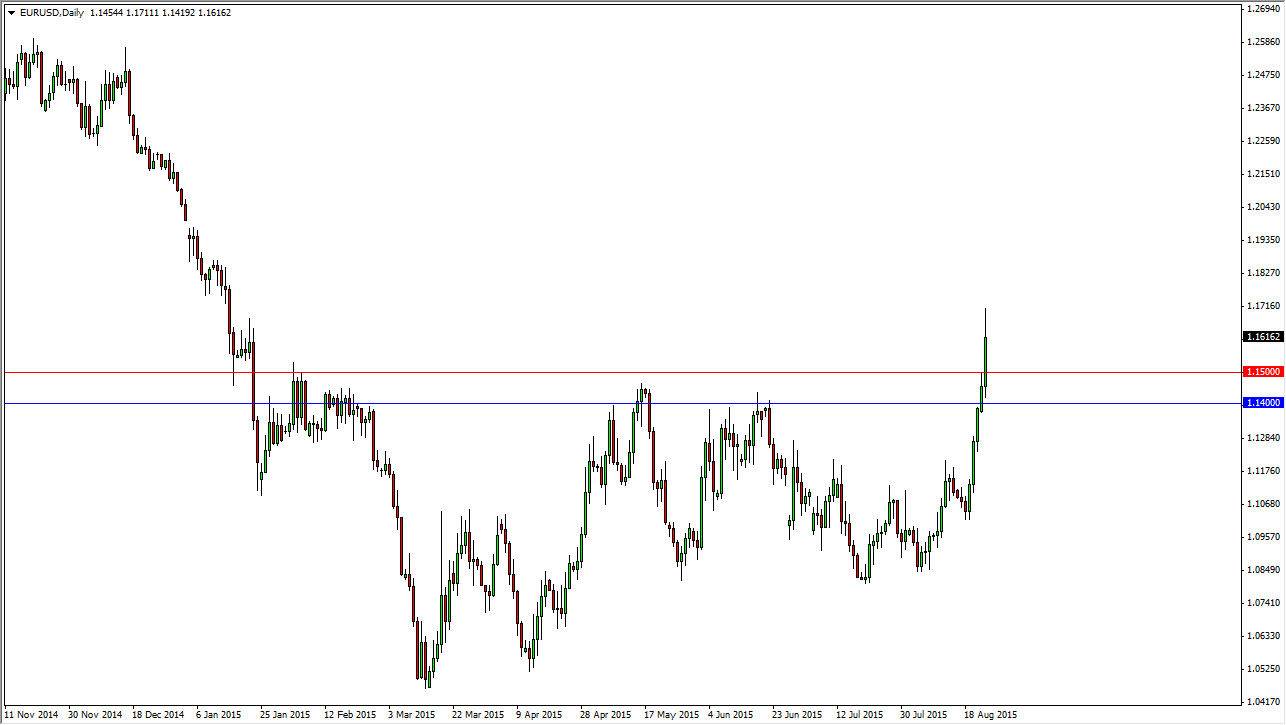This screenshot has height=725, width=1286.
Task: Click the 1.18270 price axis label
Action: pyautogui.click(x=1263, y=273)
